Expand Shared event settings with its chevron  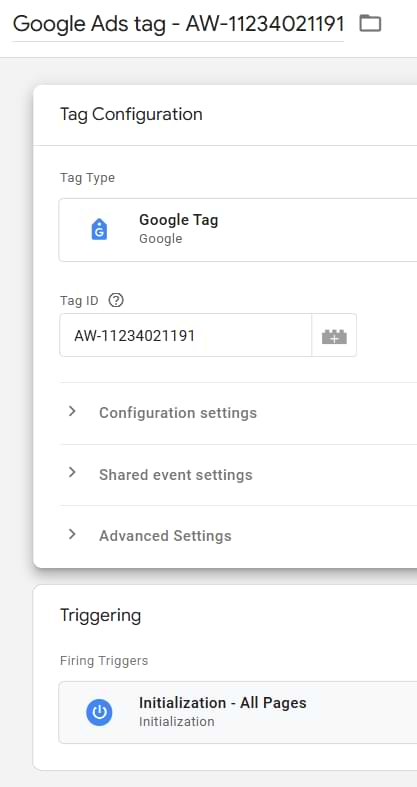tap(72, 473)
